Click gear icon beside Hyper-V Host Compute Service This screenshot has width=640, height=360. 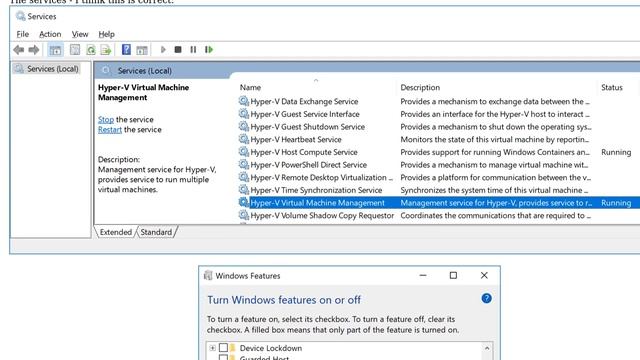pos(244,152)
